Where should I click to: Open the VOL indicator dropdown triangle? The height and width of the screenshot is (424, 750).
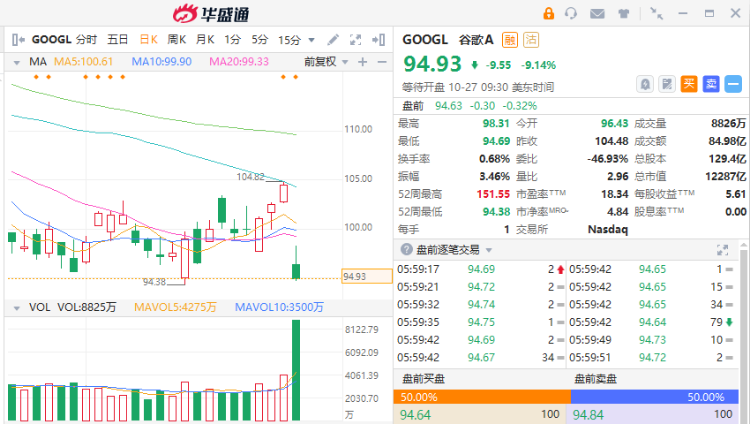[x=17, y=308]
